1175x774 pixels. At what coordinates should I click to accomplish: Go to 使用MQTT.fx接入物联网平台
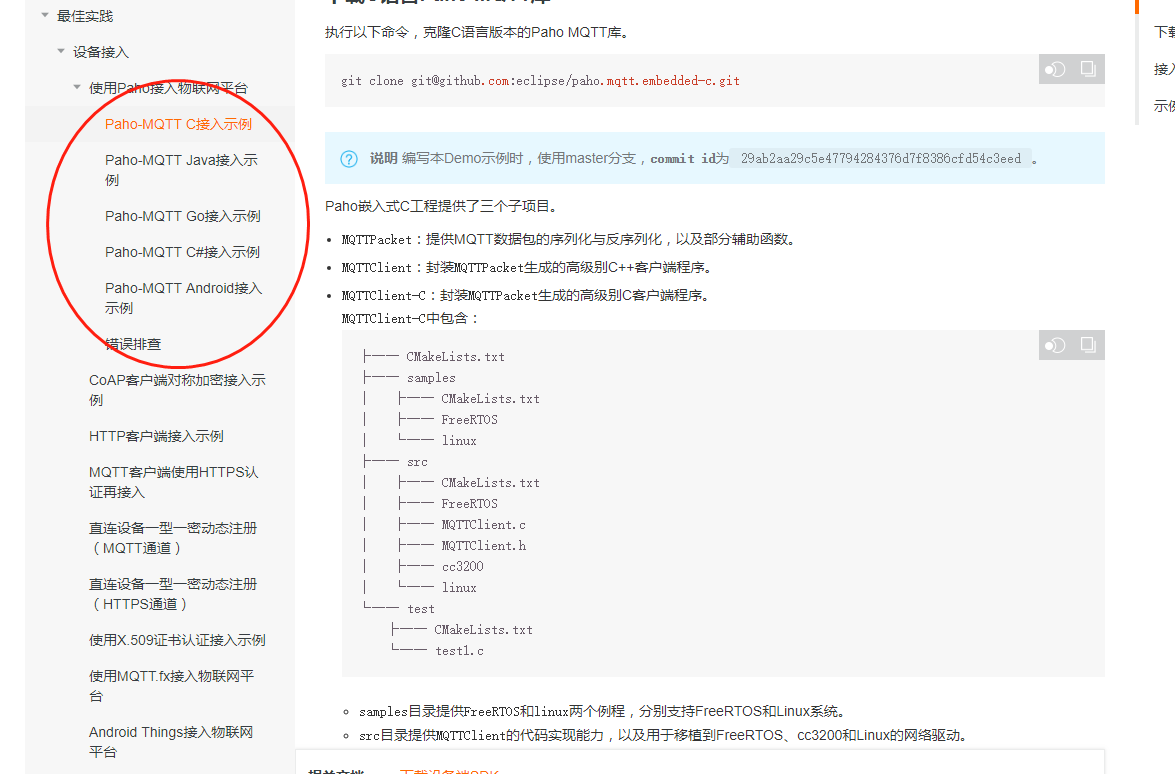(x=172, y=686)
